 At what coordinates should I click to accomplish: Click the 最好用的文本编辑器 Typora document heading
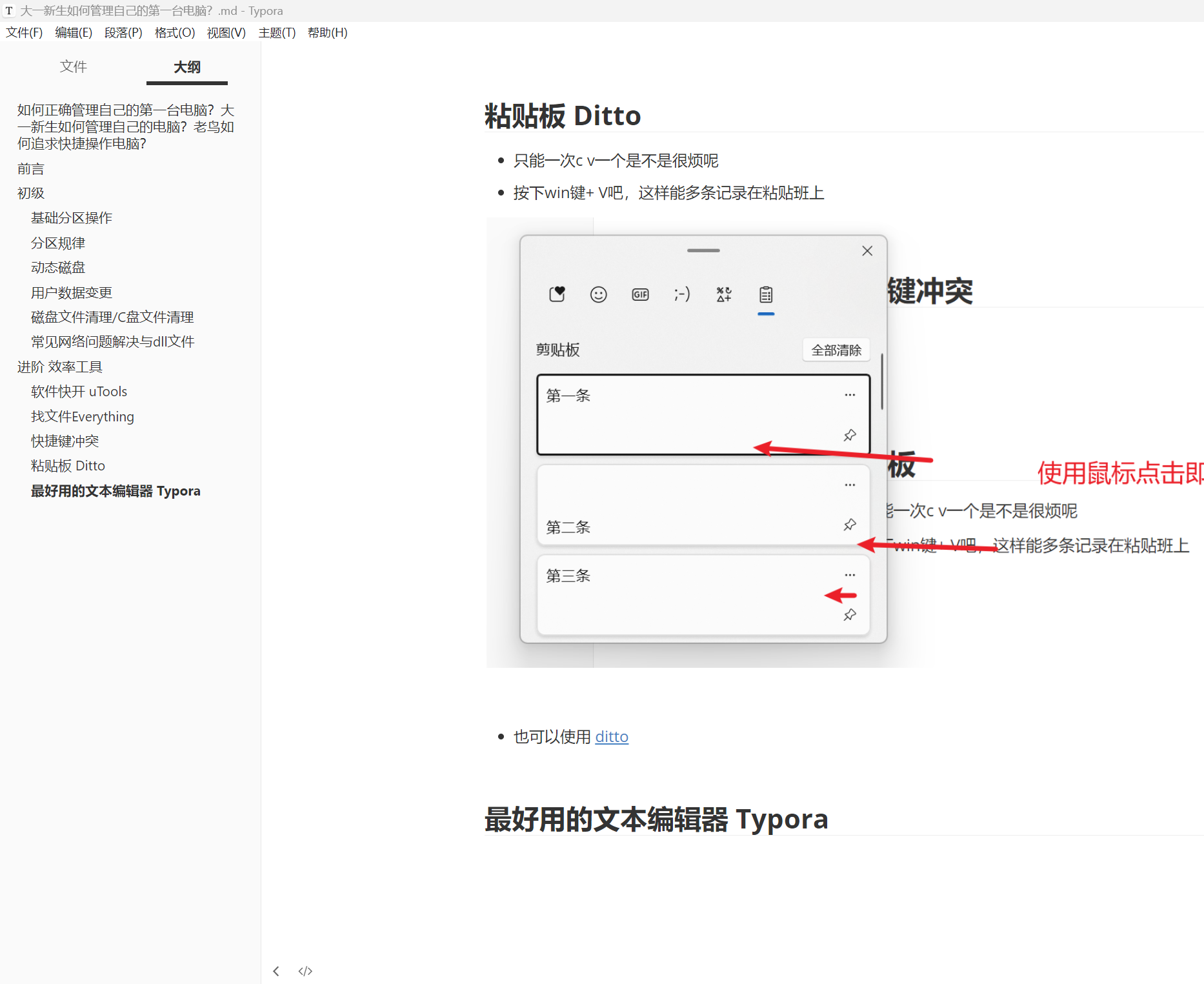tap(656, 819)
